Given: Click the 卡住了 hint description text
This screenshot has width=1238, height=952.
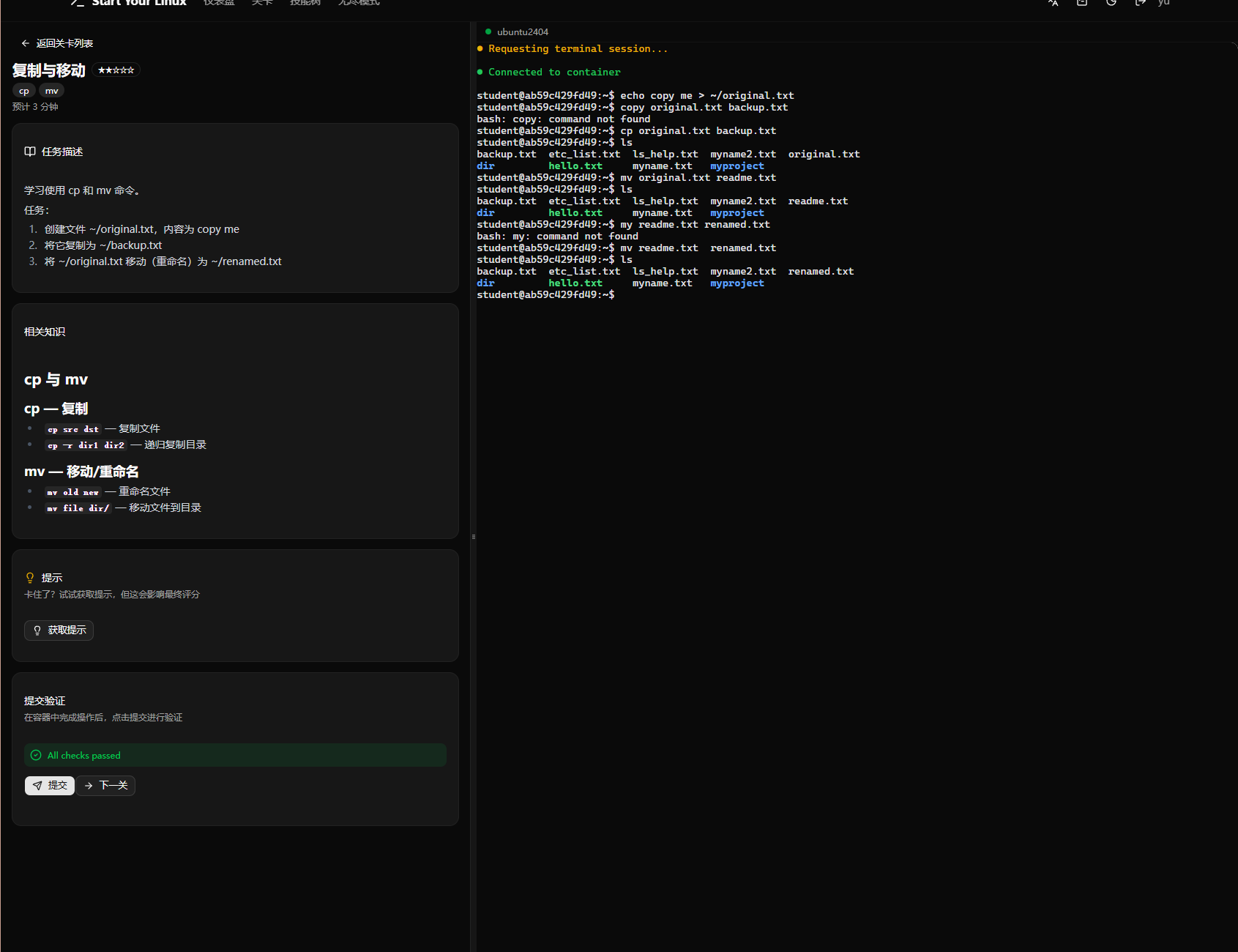Looking at the screenshot, I should coord(112,595).
